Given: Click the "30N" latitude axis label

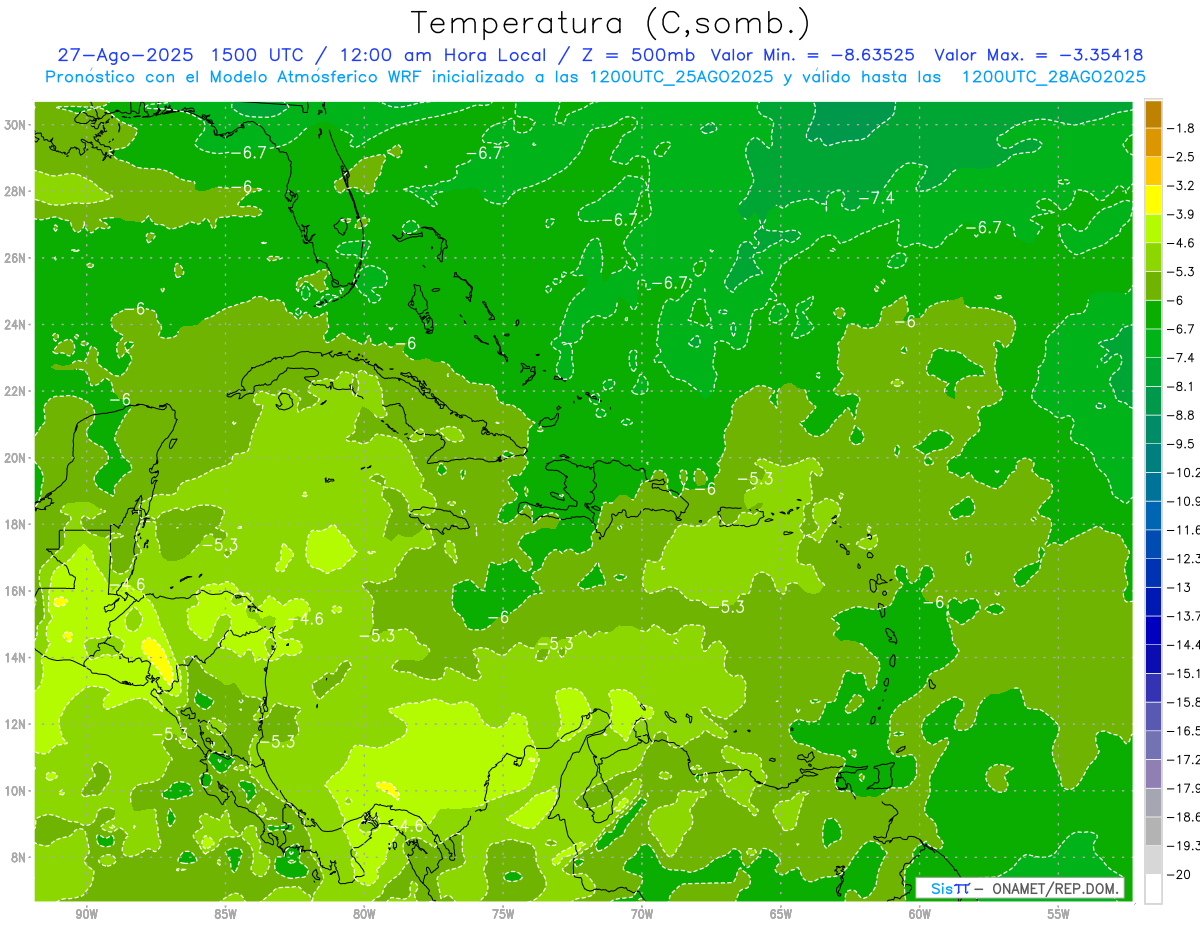Looking at the screenshot, I should click(15, 125).
